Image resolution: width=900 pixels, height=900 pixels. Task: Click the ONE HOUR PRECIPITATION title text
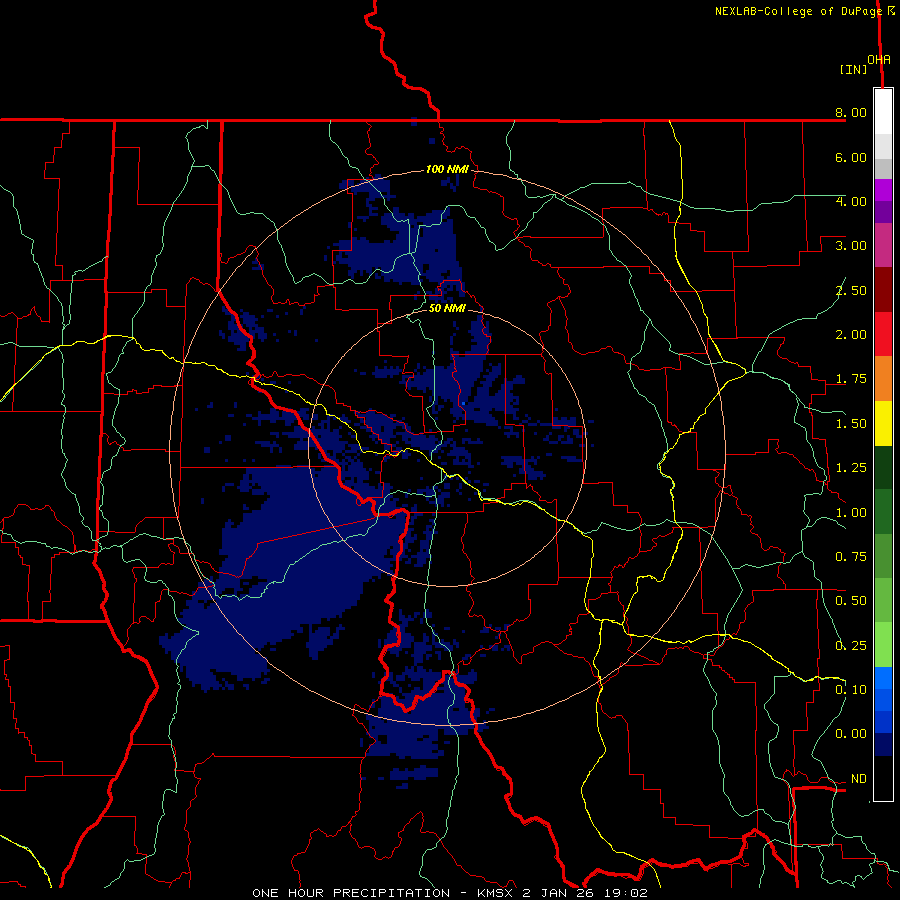tap(351, 893)
